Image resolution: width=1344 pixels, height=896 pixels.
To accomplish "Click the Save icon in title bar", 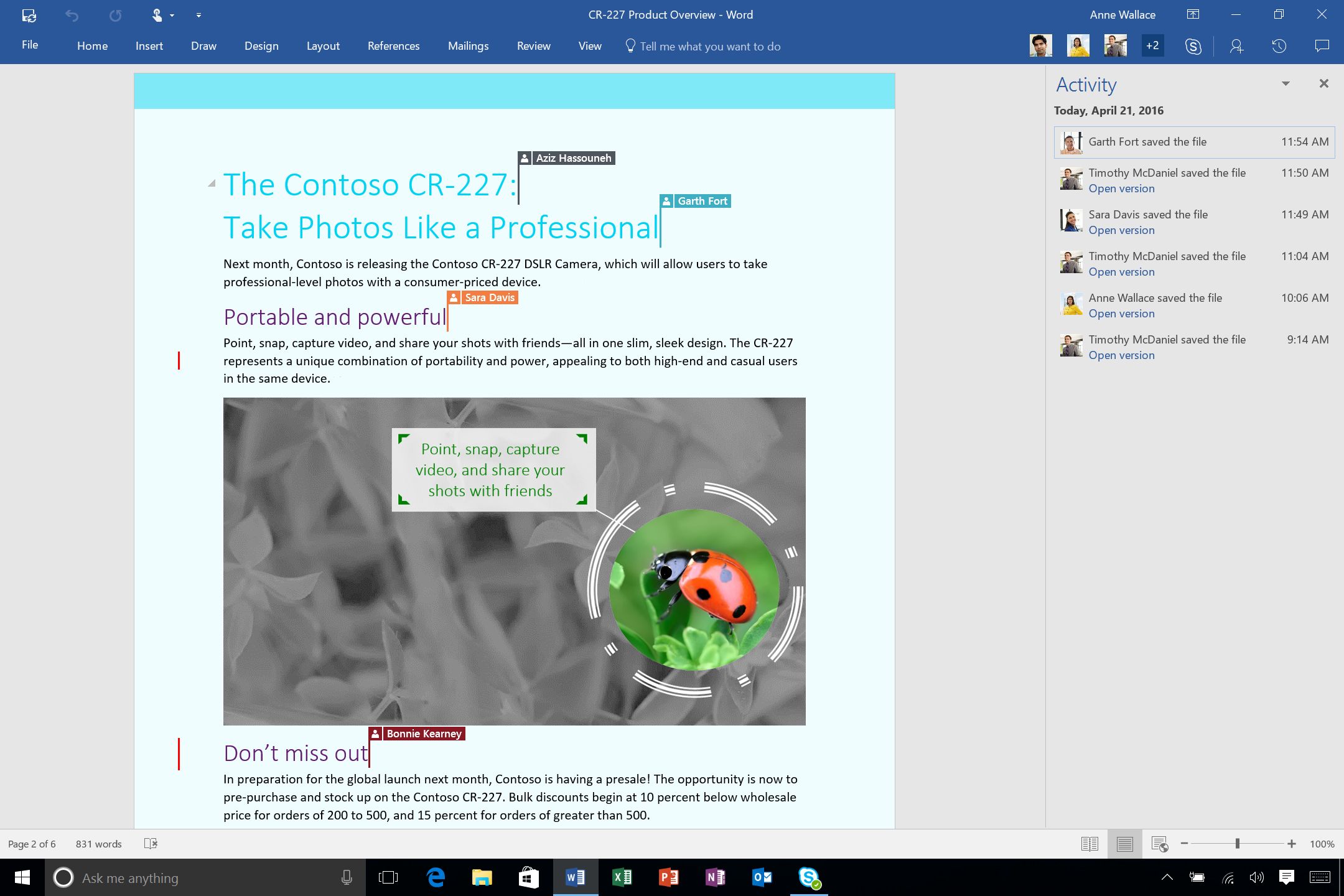I will click(29, 15).
